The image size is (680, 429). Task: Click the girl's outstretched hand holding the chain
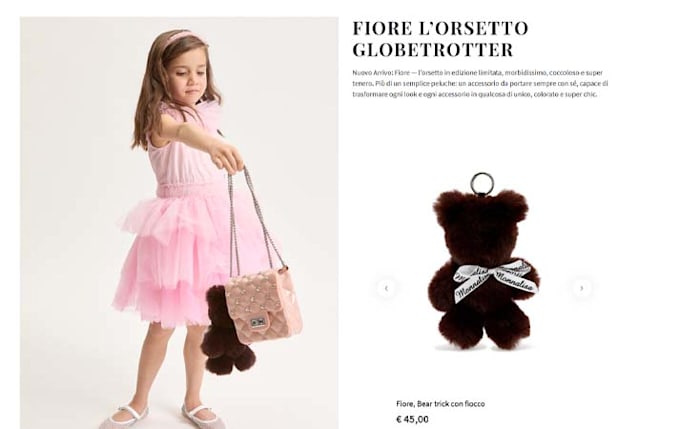(x=227, y=156)
